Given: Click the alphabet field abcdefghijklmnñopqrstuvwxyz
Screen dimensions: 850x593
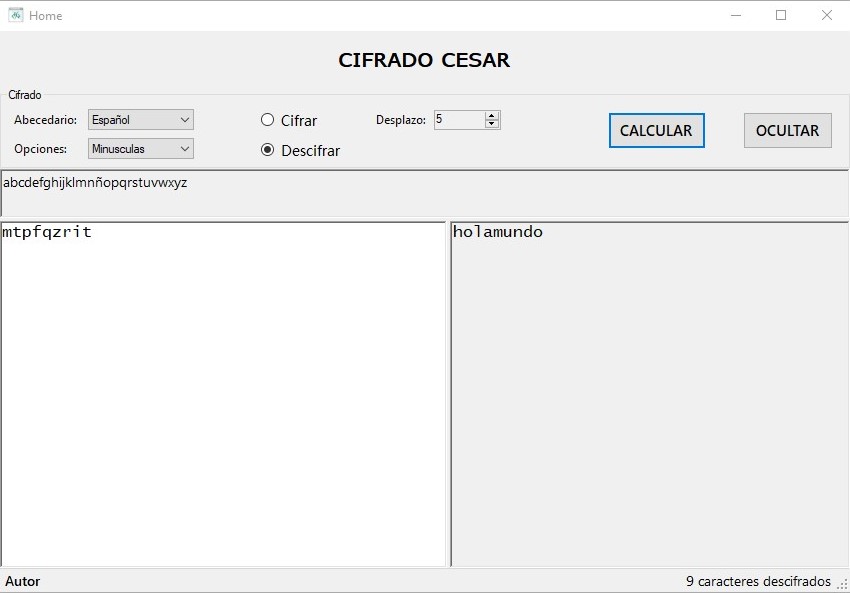Looking at the screenshot, I should (424, 193).
